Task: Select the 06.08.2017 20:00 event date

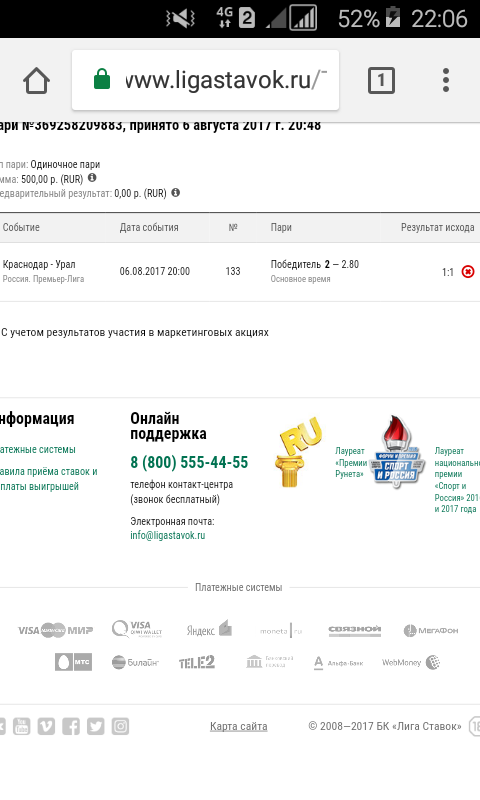Action: [155, 271]
